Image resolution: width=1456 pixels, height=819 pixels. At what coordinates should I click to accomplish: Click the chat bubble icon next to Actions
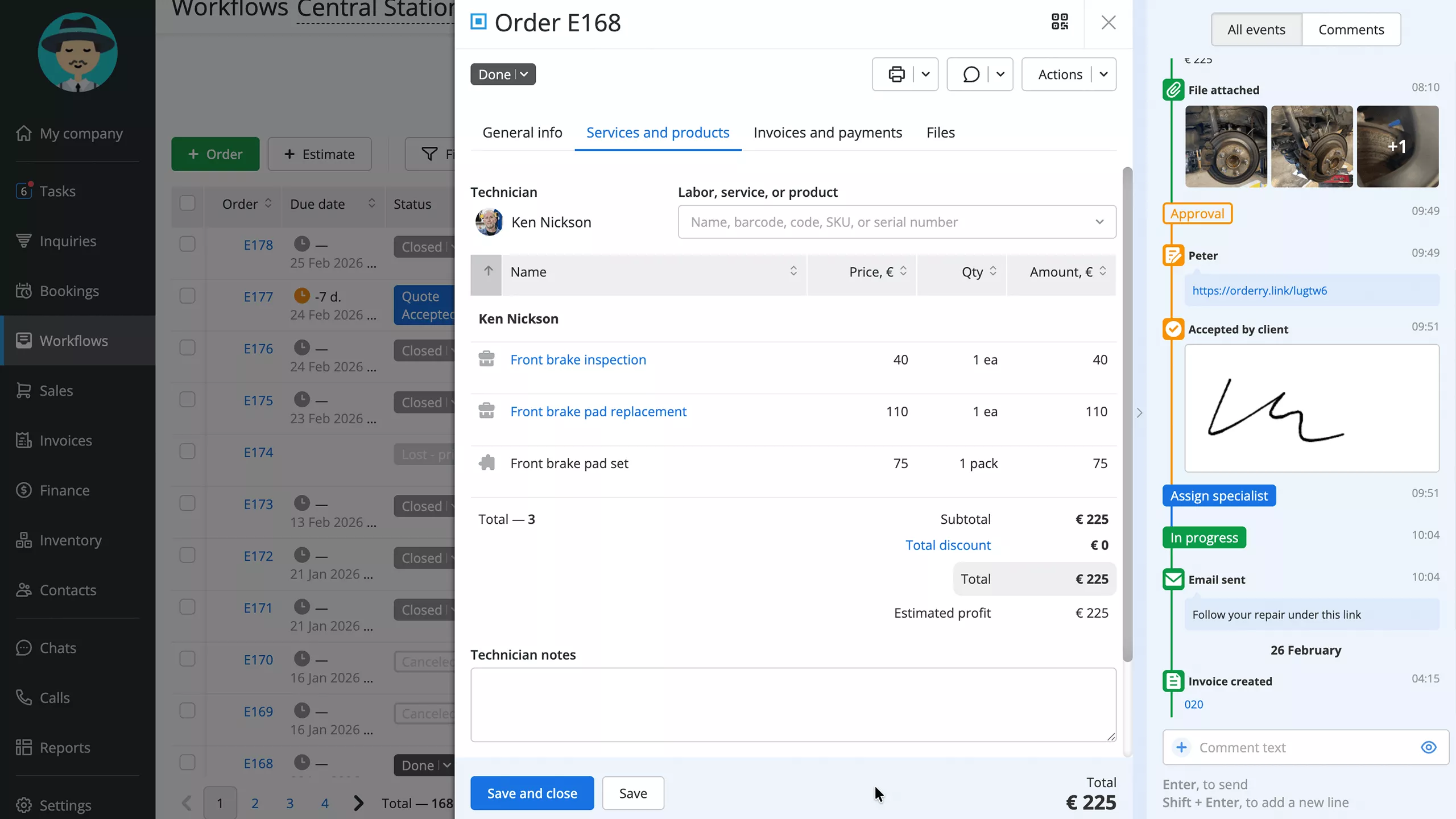[972, 74]
